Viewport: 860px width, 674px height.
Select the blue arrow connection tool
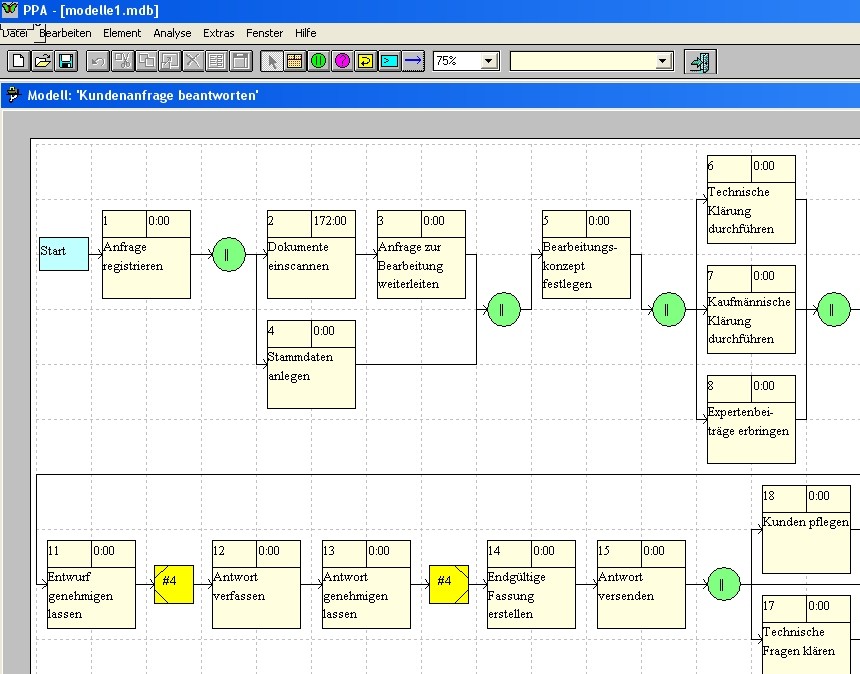click(413, 62)
